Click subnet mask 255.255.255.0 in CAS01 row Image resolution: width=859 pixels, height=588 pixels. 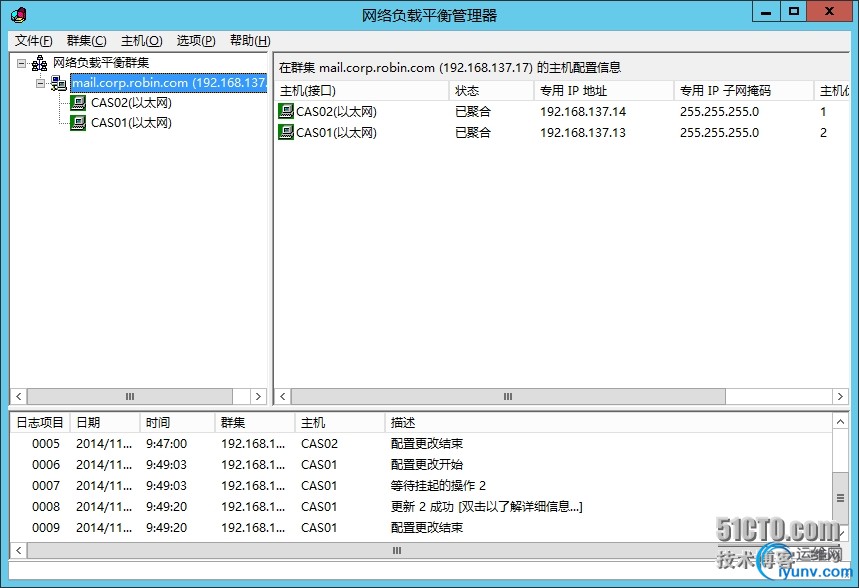click(719, 132)
